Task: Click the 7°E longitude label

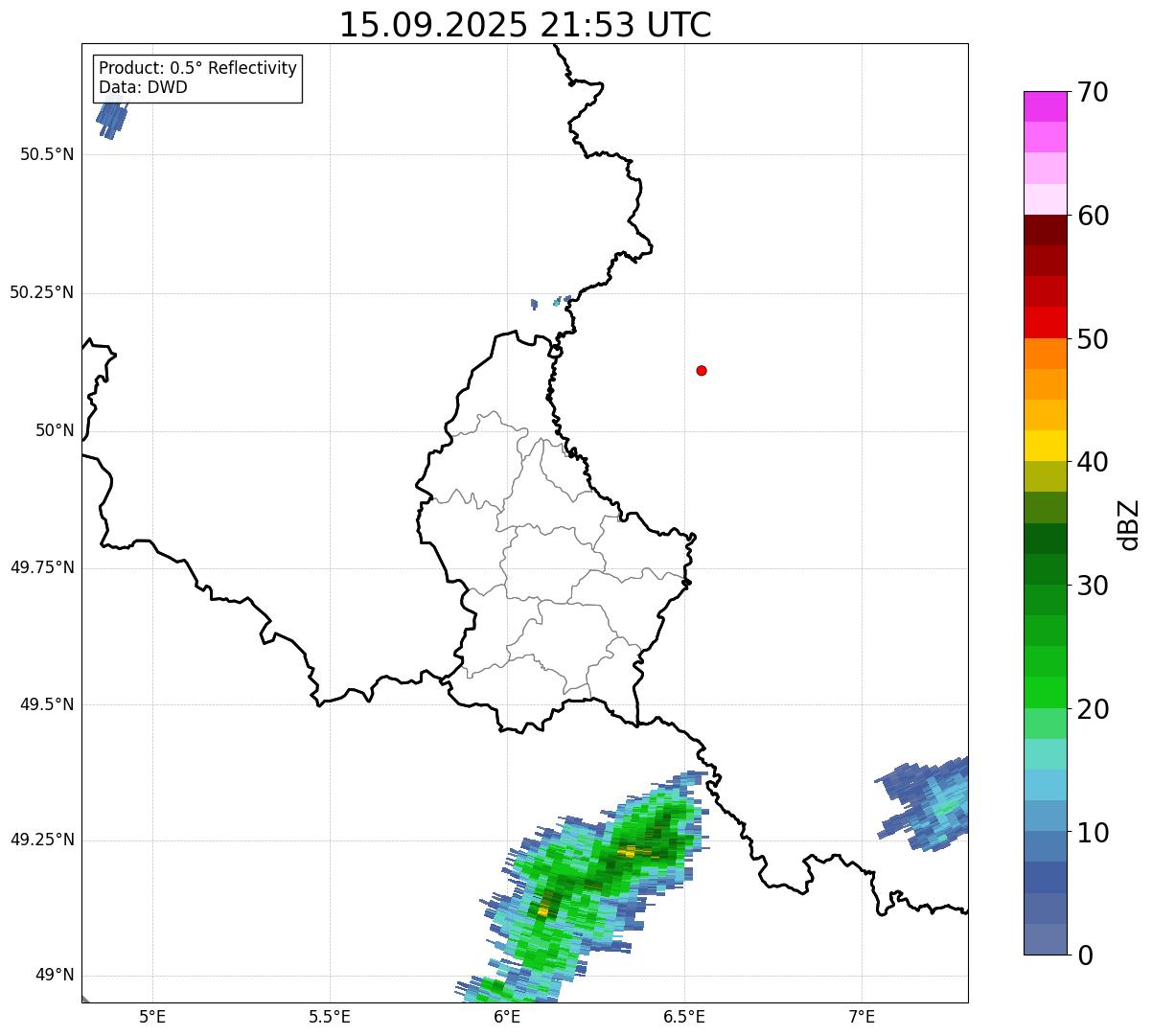Action: click(x=862, y=1017)
